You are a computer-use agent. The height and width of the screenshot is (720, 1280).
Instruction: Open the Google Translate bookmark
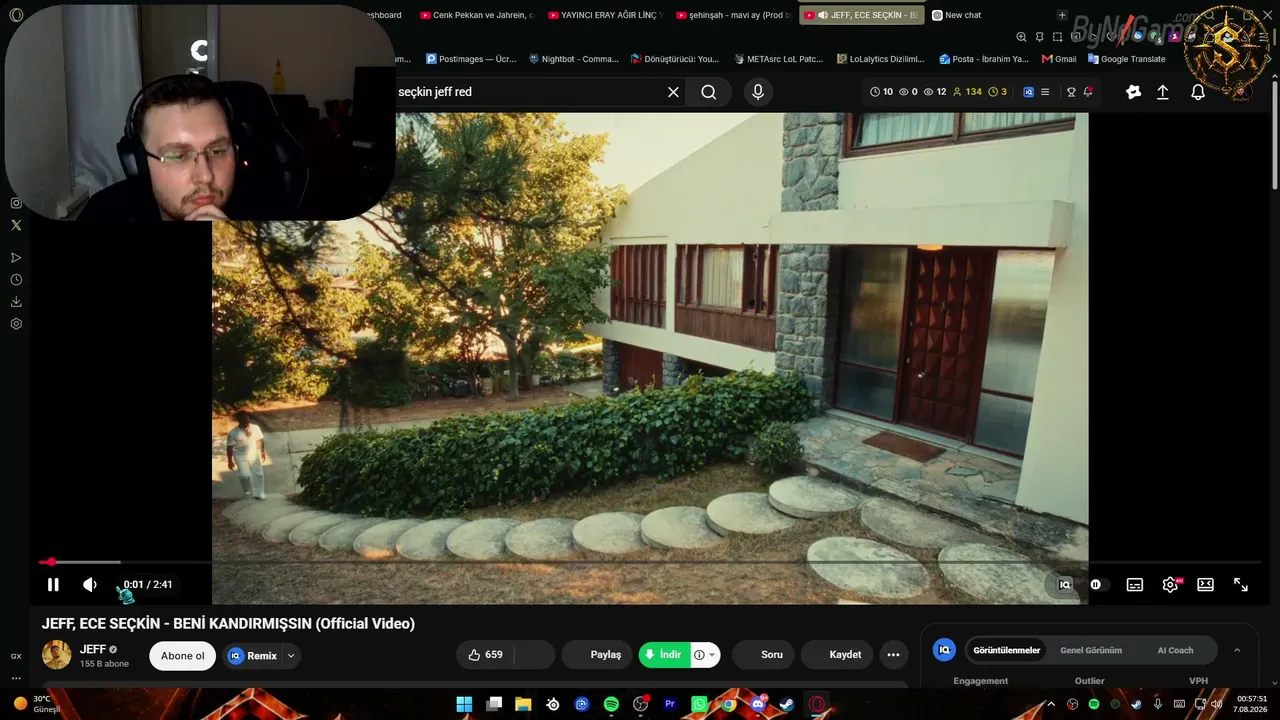point(1126,59)
